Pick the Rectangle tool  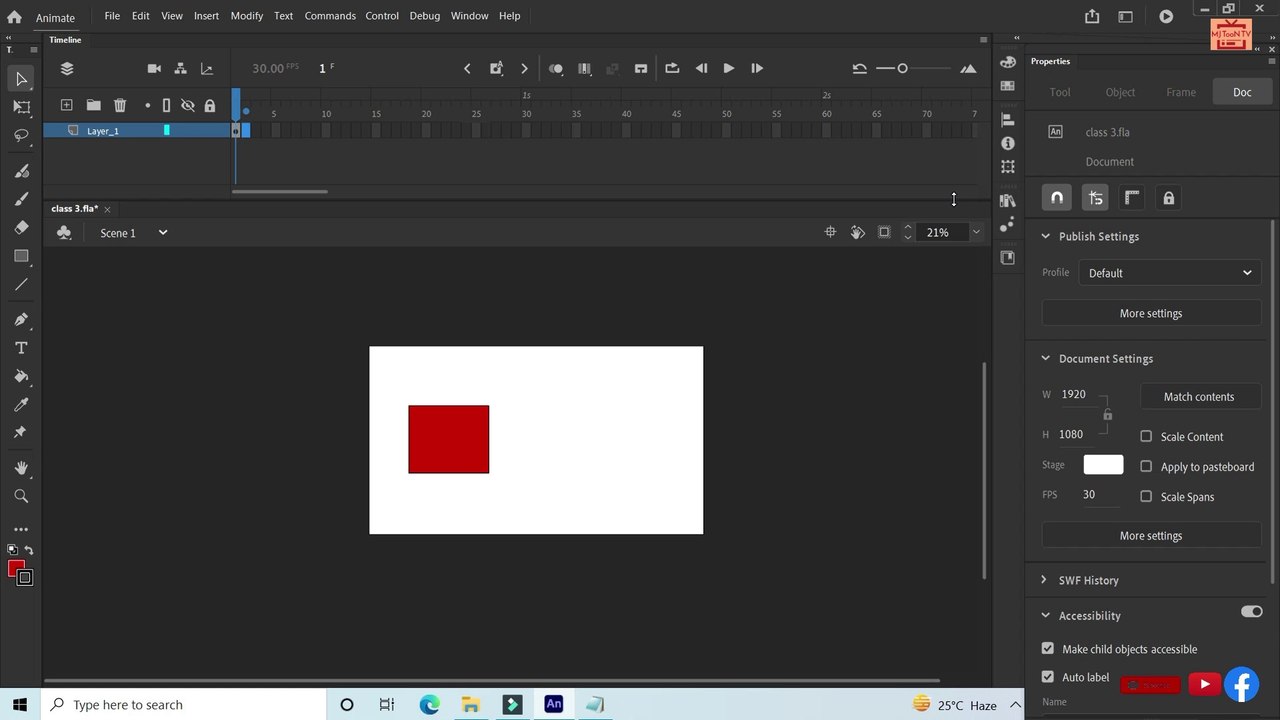point(21,256)
